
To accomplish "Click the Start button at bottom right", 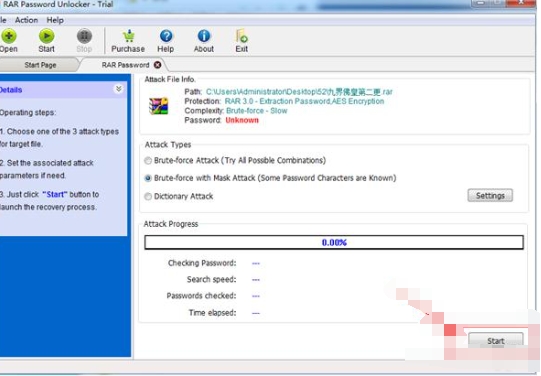I will click(x=496, y=340).
